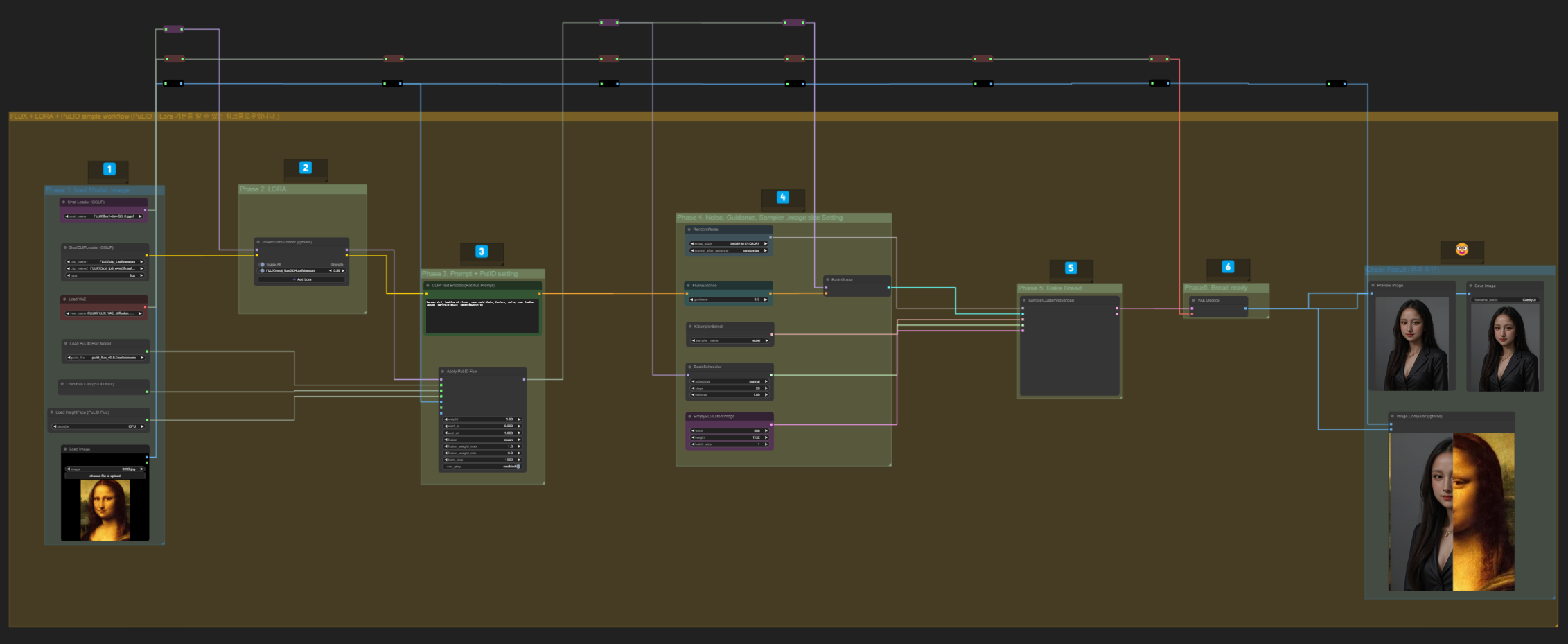Screen dimensions: 1568x644
Task: Open the vae_name dropdown in Load VAE
Action: coord(104,313)
